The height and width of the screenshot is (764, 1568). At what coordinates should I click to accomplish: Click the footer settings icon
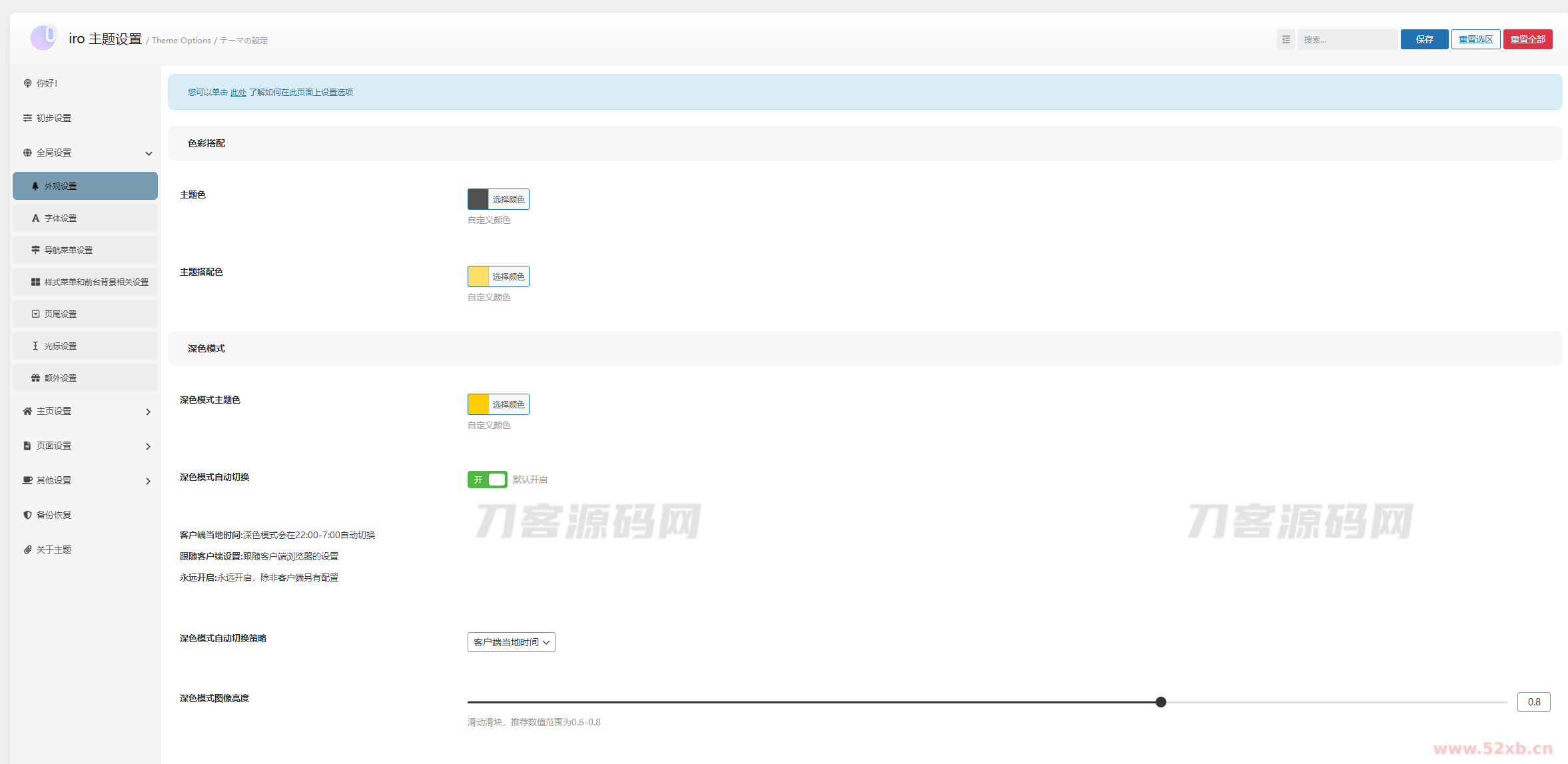pyautogui.click(x=35, y=314)
